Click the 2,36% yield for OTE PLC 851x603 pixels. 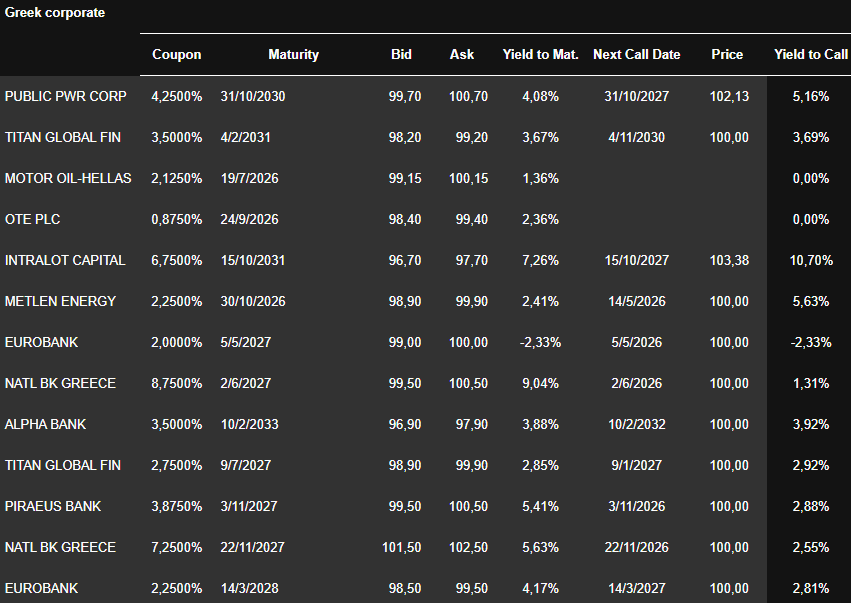541,219
